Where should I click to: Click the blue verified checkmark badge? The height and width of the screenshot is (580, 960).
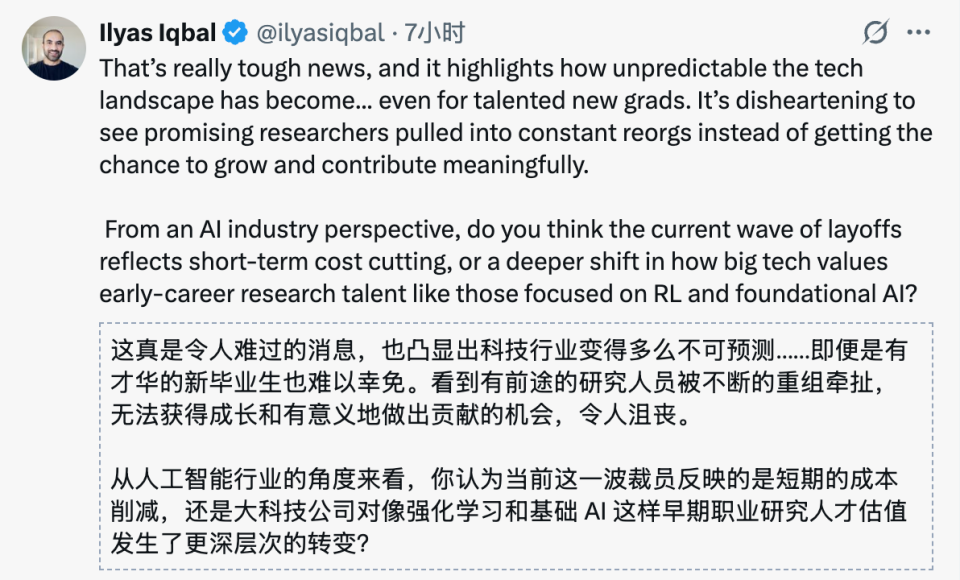pyautogui.click(x=236, y=33)
